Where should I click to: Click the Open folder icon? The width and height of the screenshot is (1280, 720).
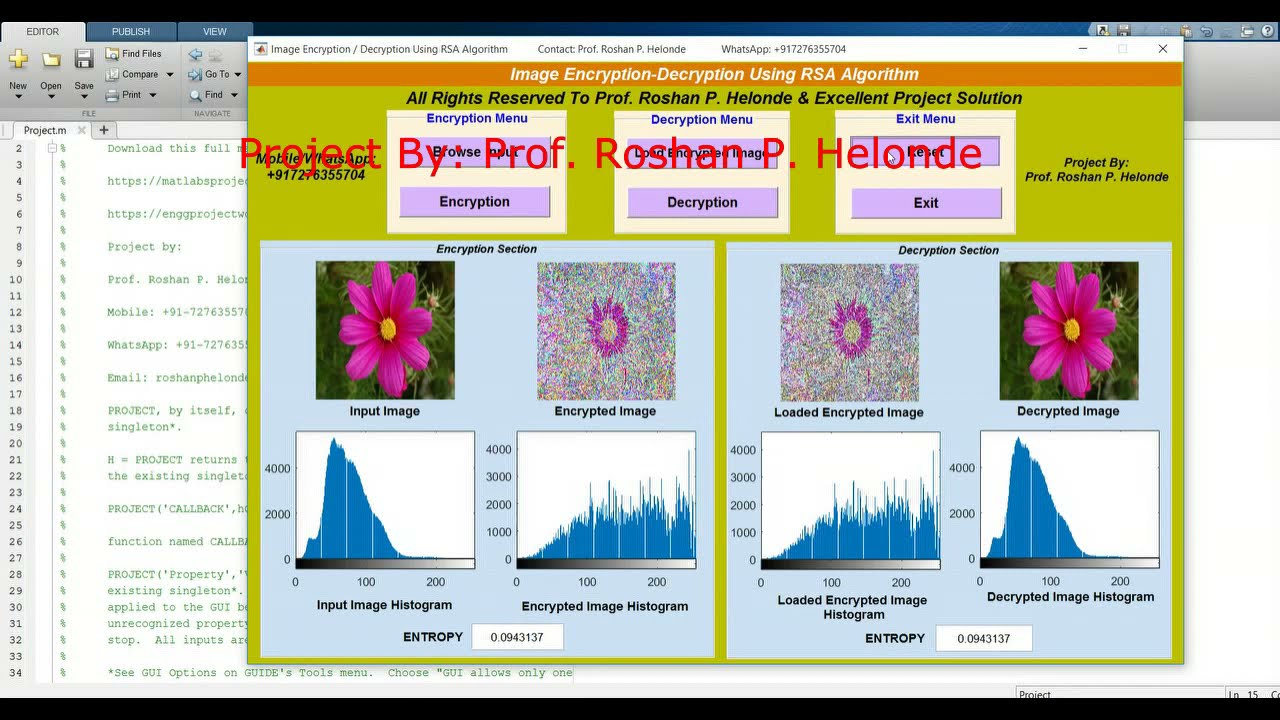point(51,60)
